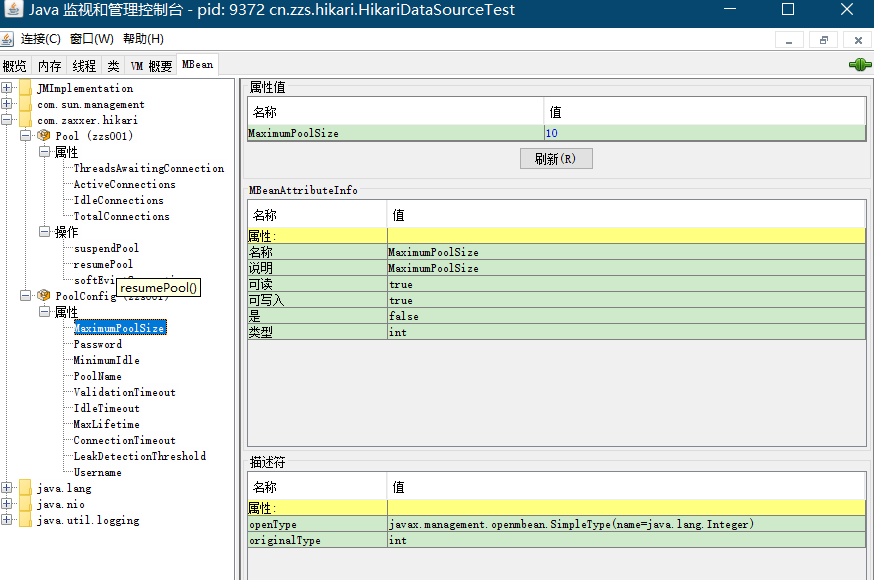Click the 类型 int row
Image resolution: width=874 pixels, height=580 pixels.
[556, 333]
